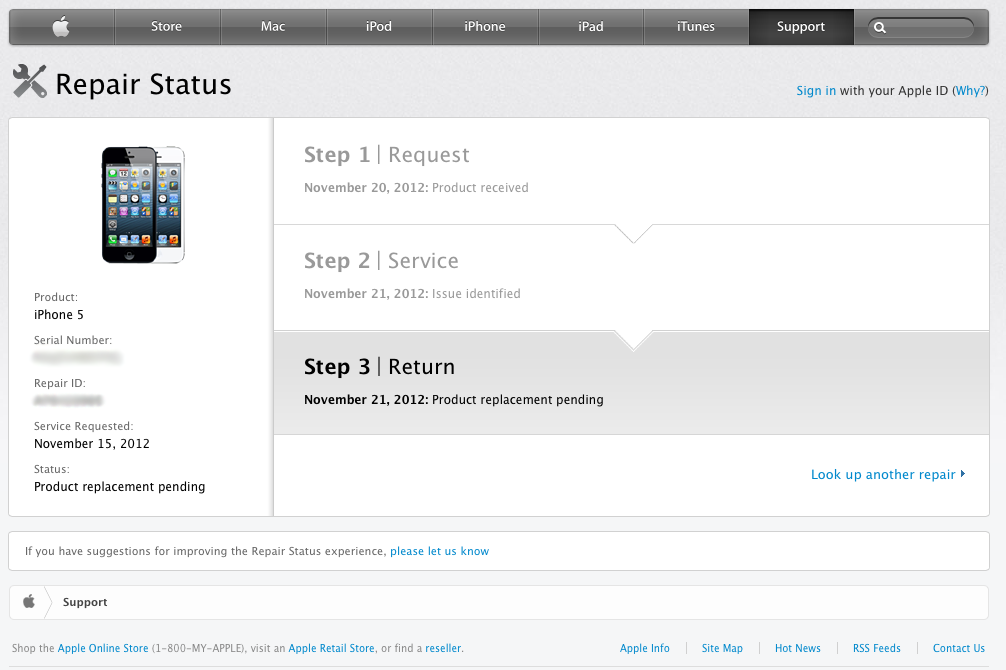This screenshot has width=1006, height=670.
Task: Click the Step 1 Request heading
Action: [387, 155]
